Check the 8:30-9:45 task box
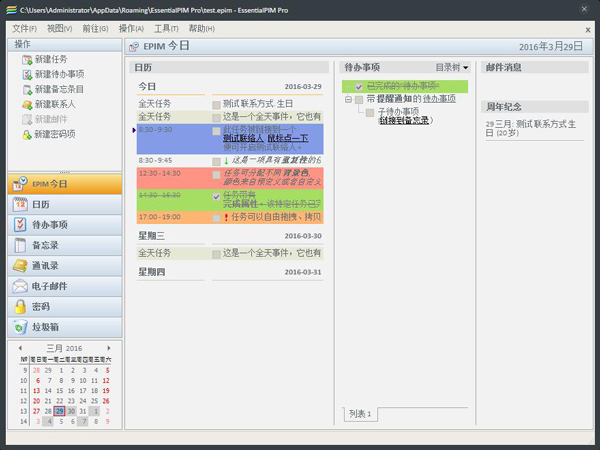This screenshot has width=600, height=450. click(216, 161)
